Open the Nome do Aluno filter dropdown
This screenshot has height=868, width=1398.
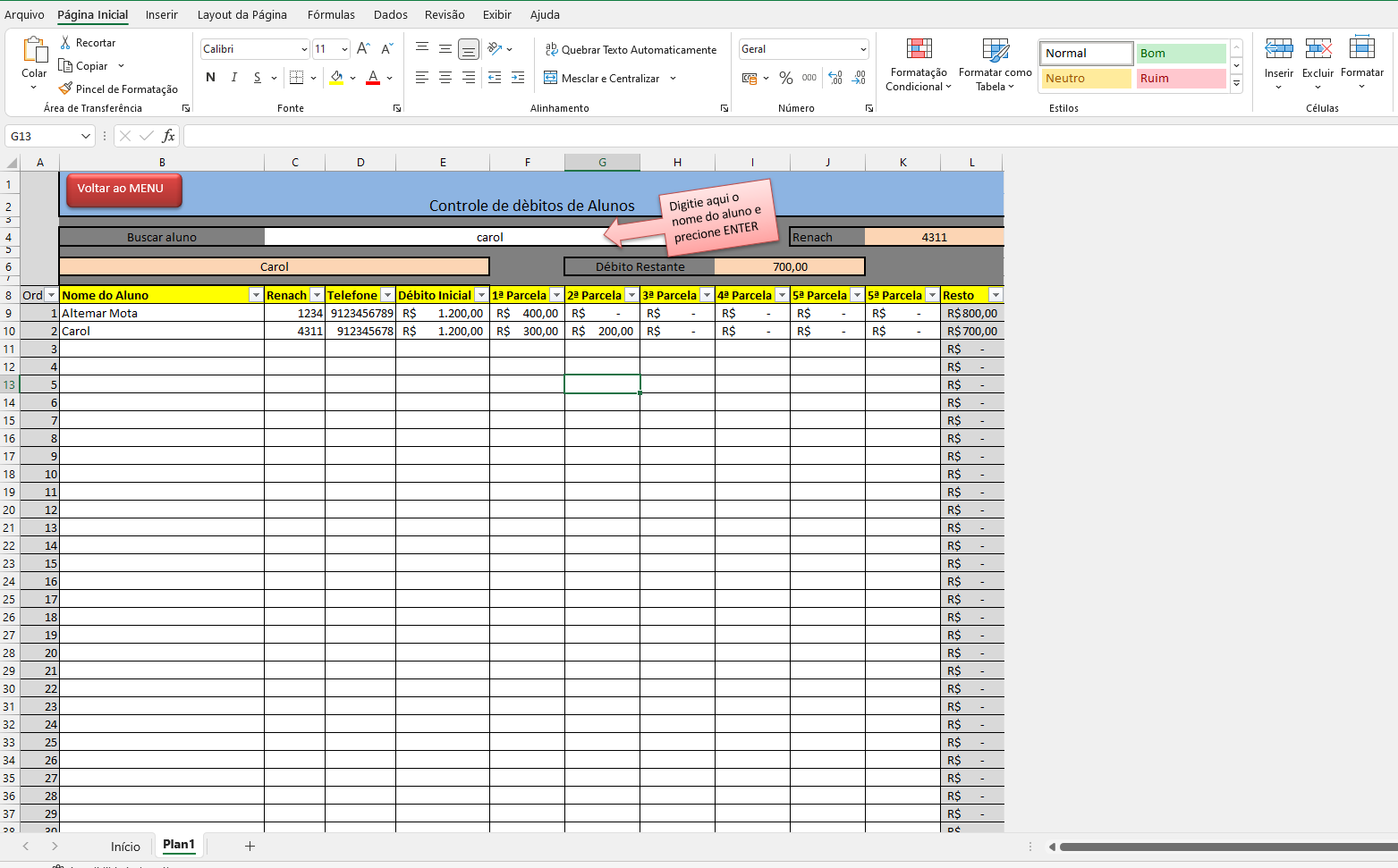256,295
